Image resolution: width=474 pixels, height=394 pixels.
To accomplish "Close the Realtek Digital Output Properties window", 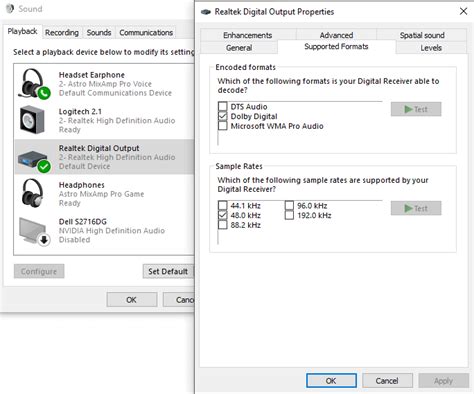I will click(463, 11).
